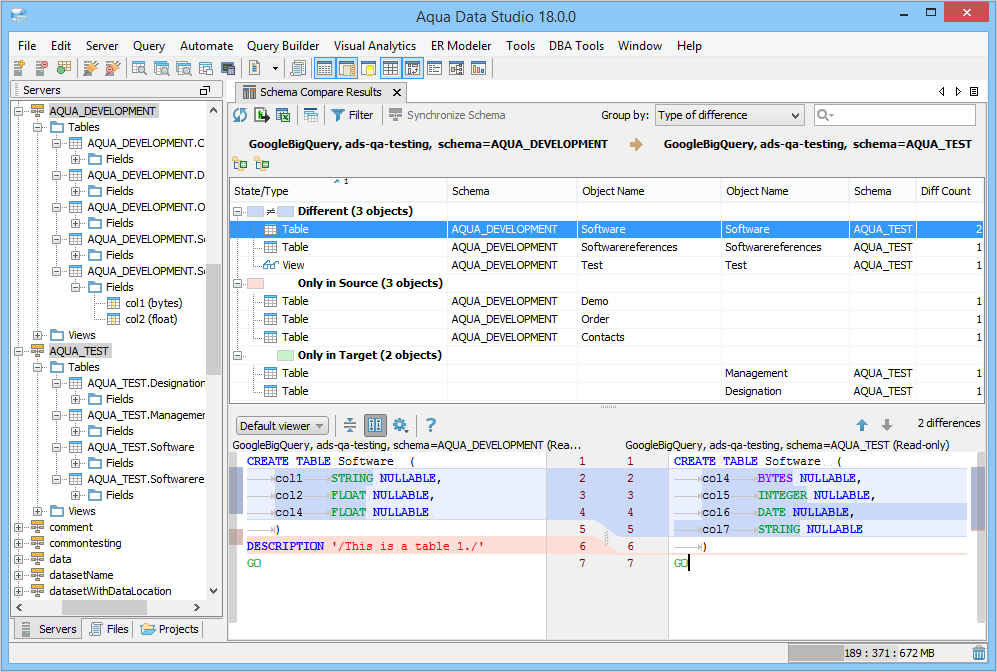
Task: Toggle the highlighted grid sync toolbar button
Action: (x=413, y=68)
